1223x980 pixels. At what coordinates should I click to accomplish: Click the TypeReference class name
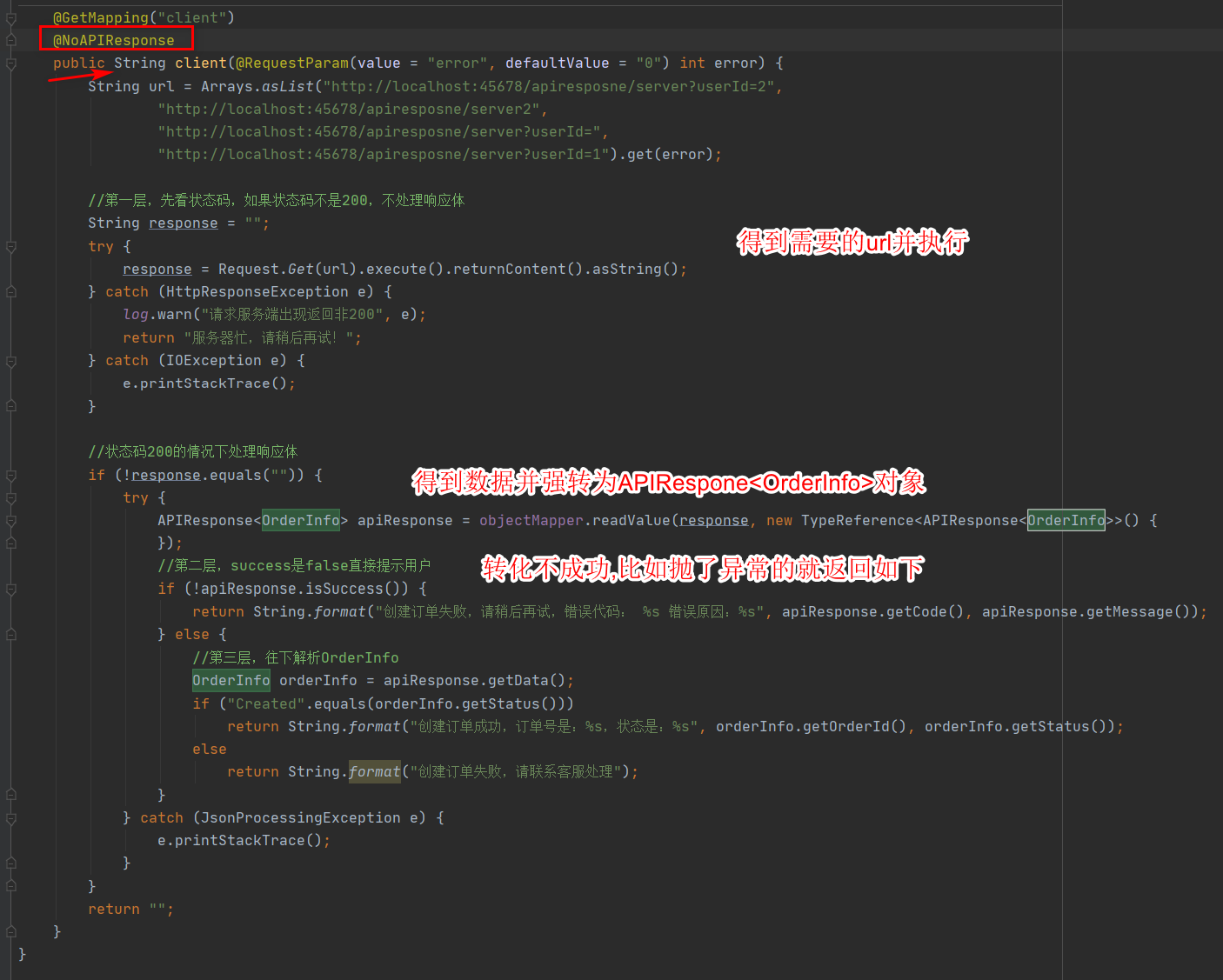pyautogui.click(x=858, y=520)
